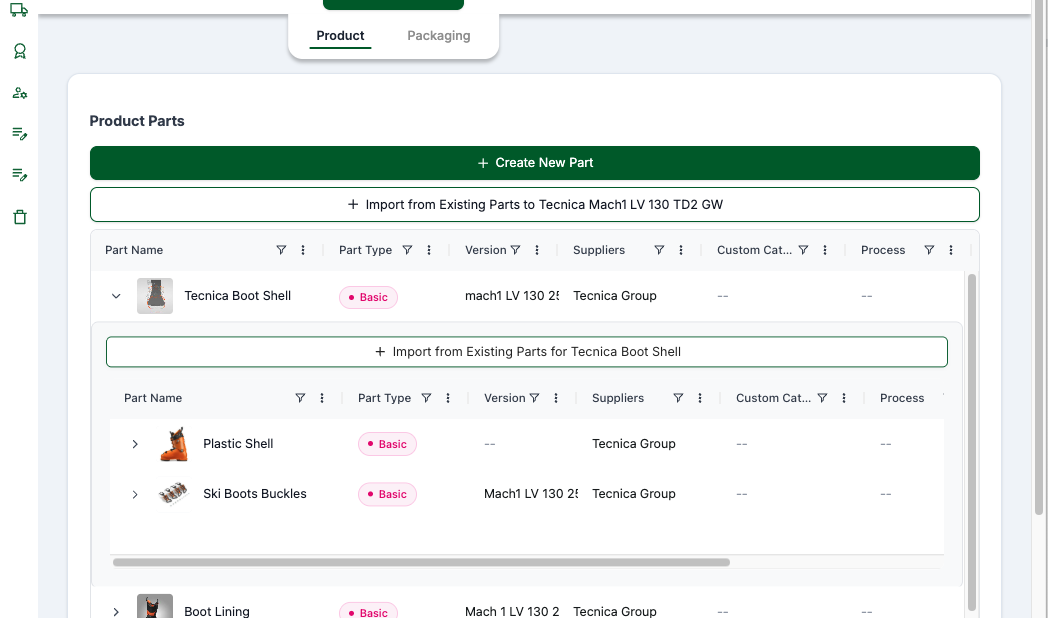Screen dimensions: 1048x618
Task: Filter the top-level Process column
Action: [x=929, y=250]
